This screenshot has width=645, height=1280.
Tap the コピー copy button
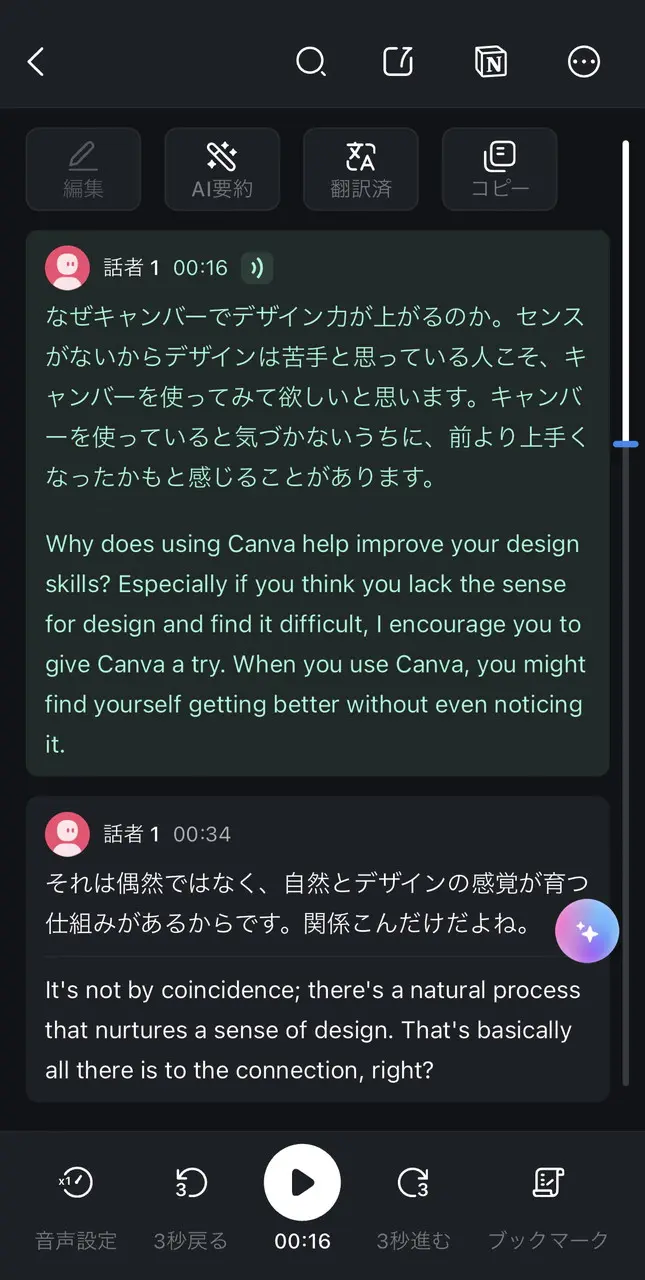coord(500,169)
